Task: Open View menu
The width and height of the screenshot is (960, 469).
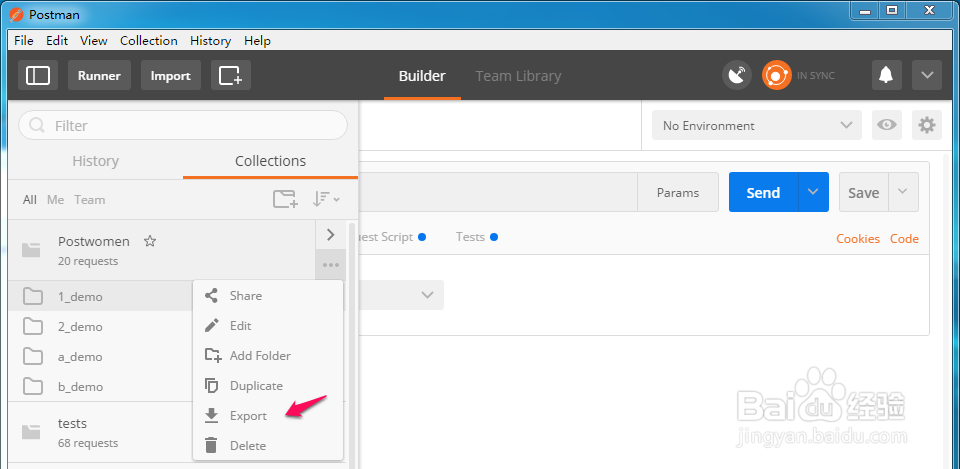Action: tap(94, 40)
